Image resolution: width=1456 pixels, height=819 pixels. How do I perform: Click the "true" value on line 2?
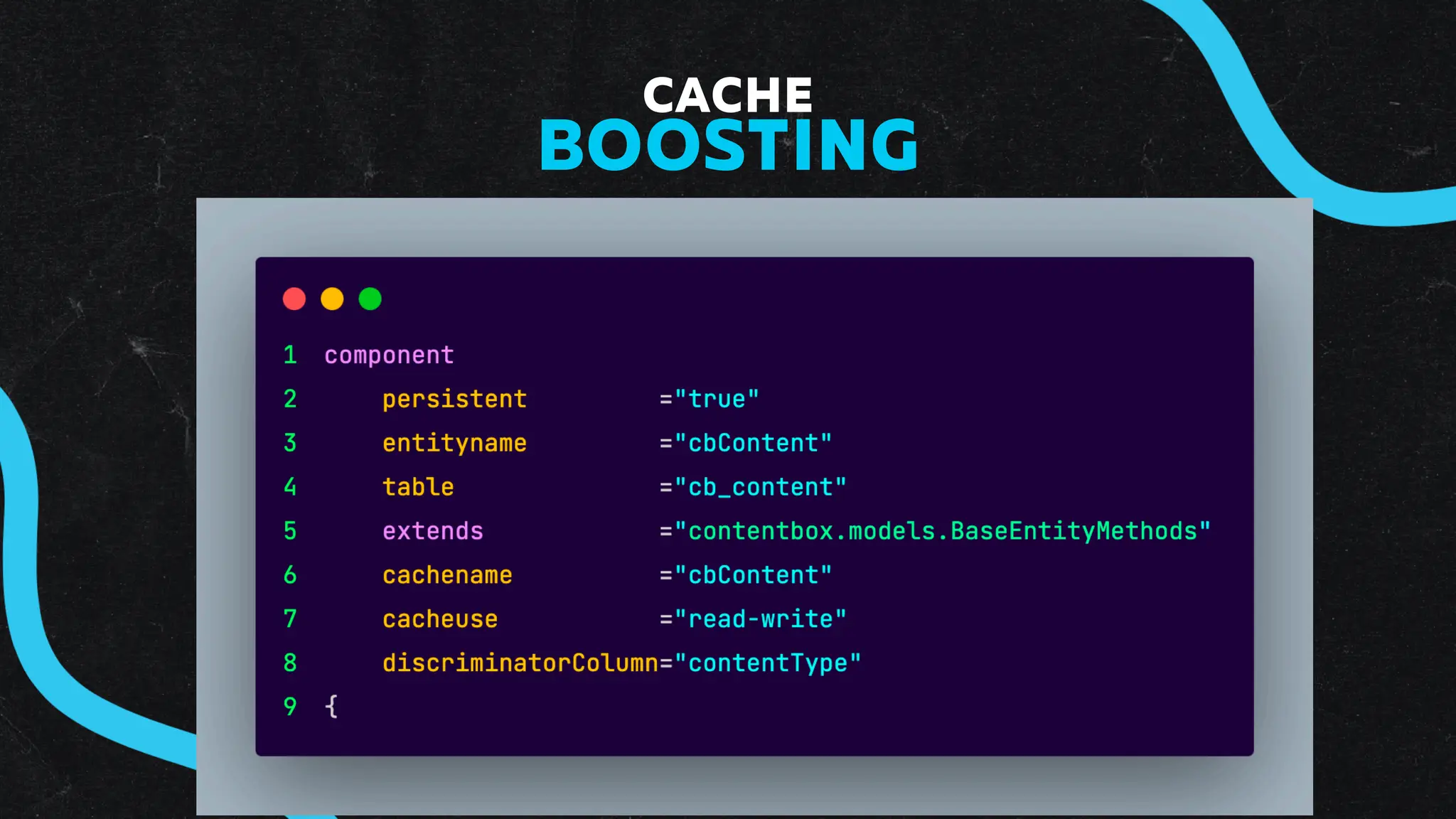(717, 399)
